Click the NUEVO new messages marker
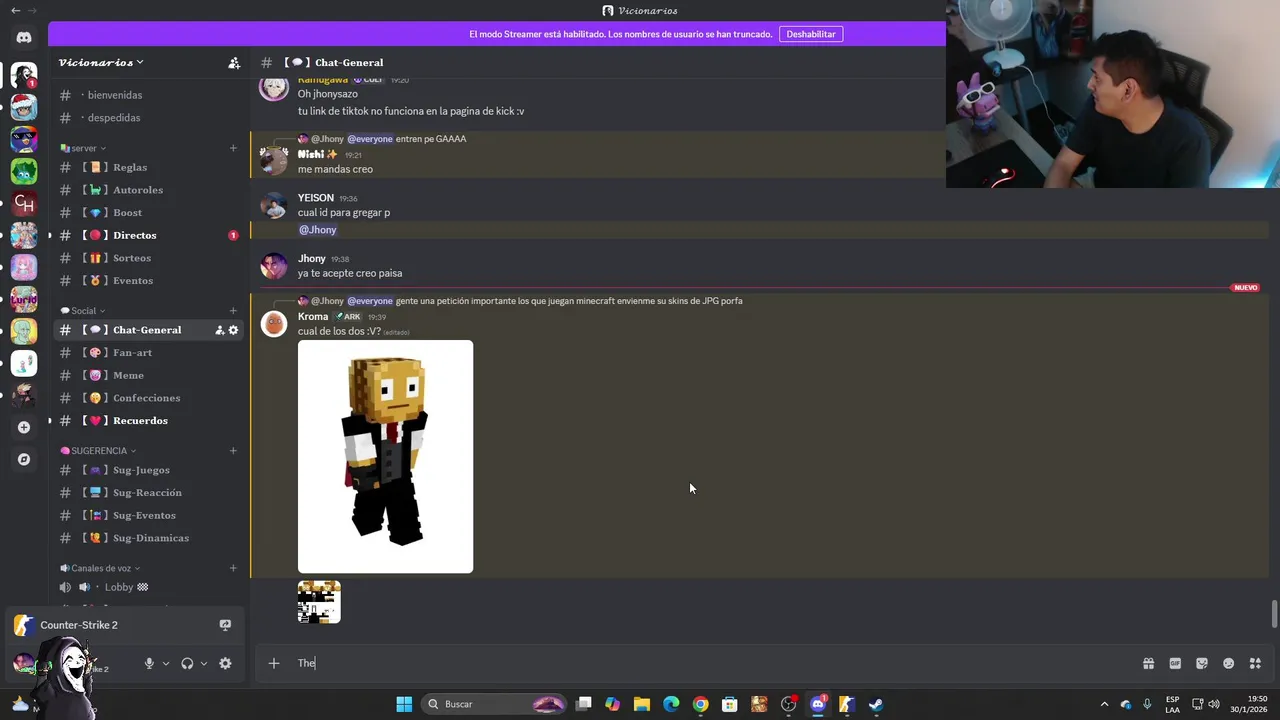Screen dimensions: 1280x720 (x=1246, y=288)
